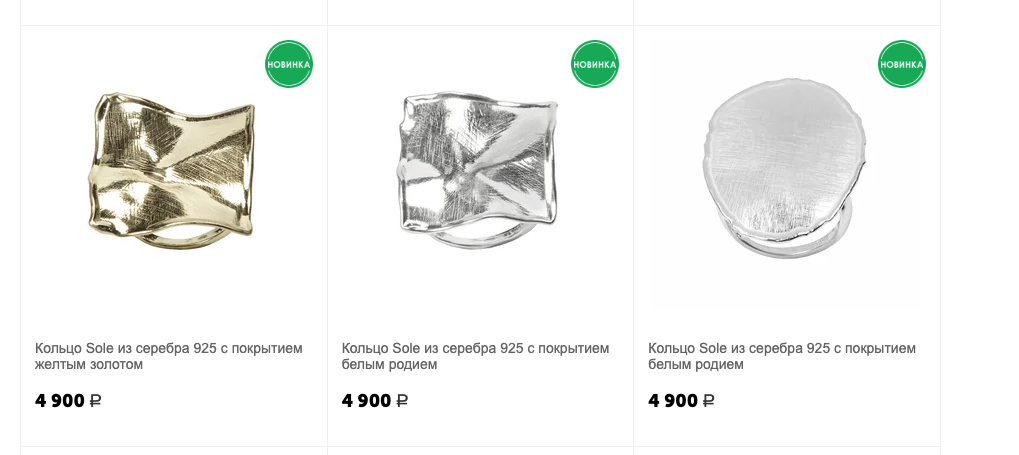This screenshot has height=455, width=1019.
Task: Click the 4 900 price of the square silver ring
Action: click(367, 401)
